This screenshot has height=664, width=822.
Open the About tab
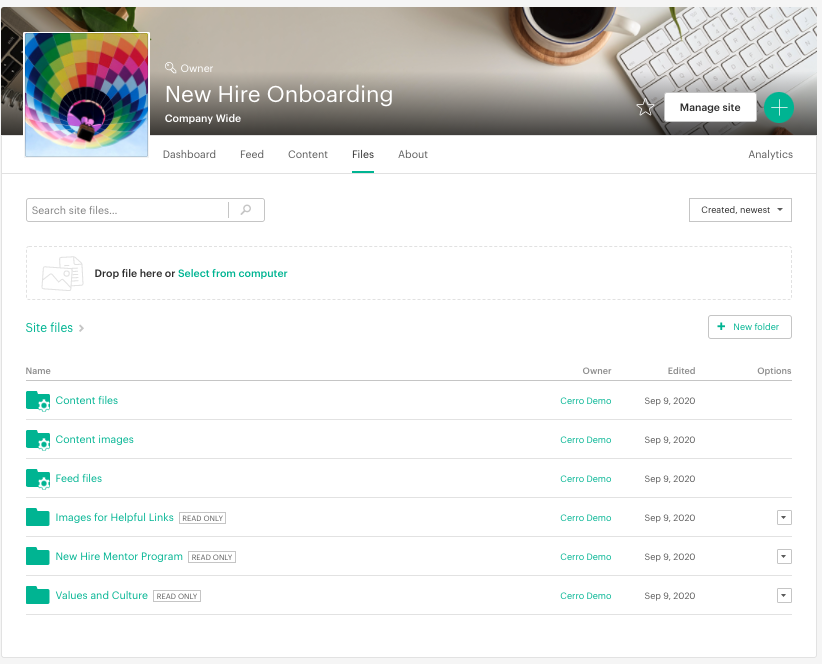point(413,154)
